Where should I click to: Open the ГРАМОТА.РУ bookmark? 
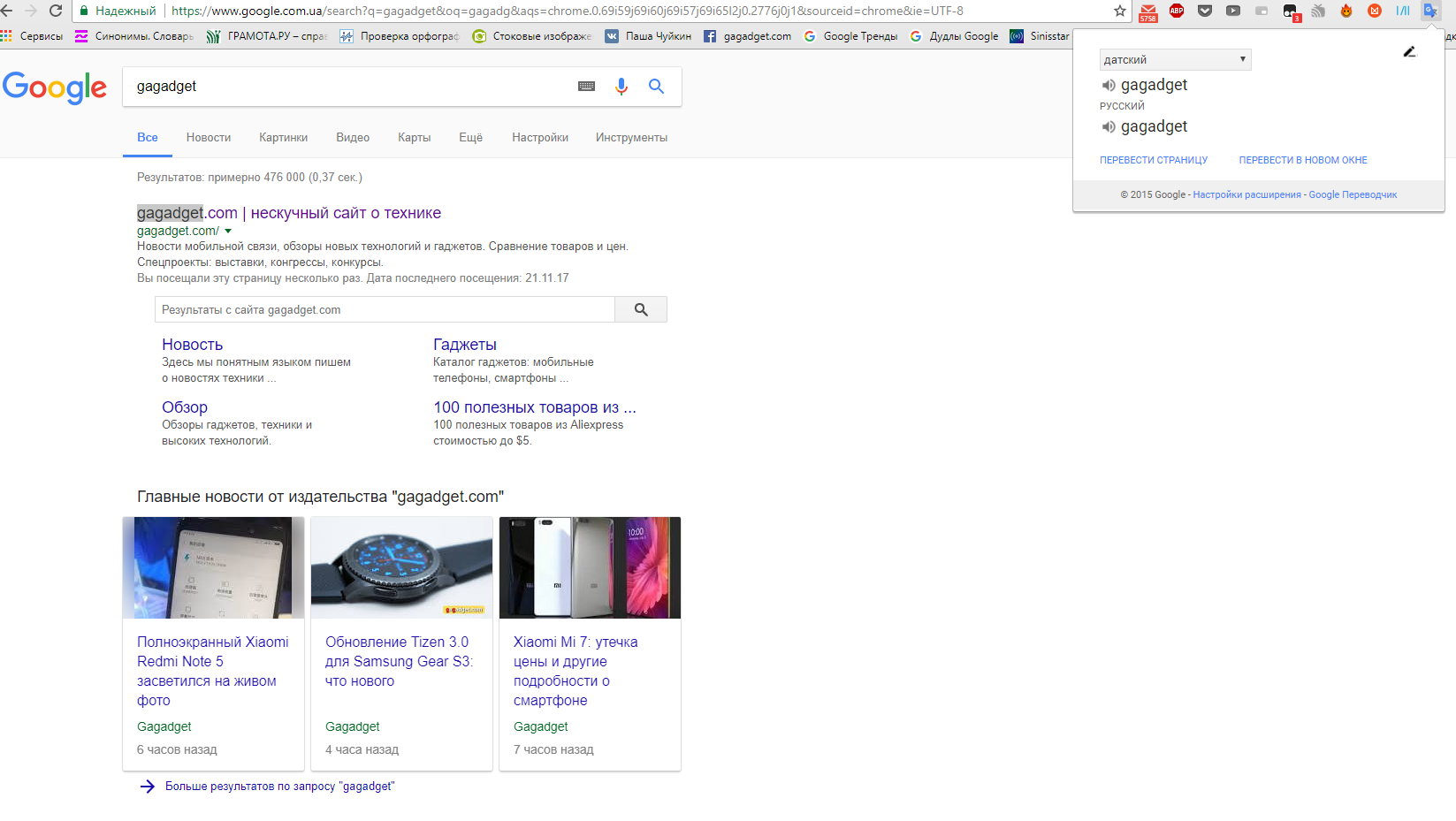[x=266, y=36]
